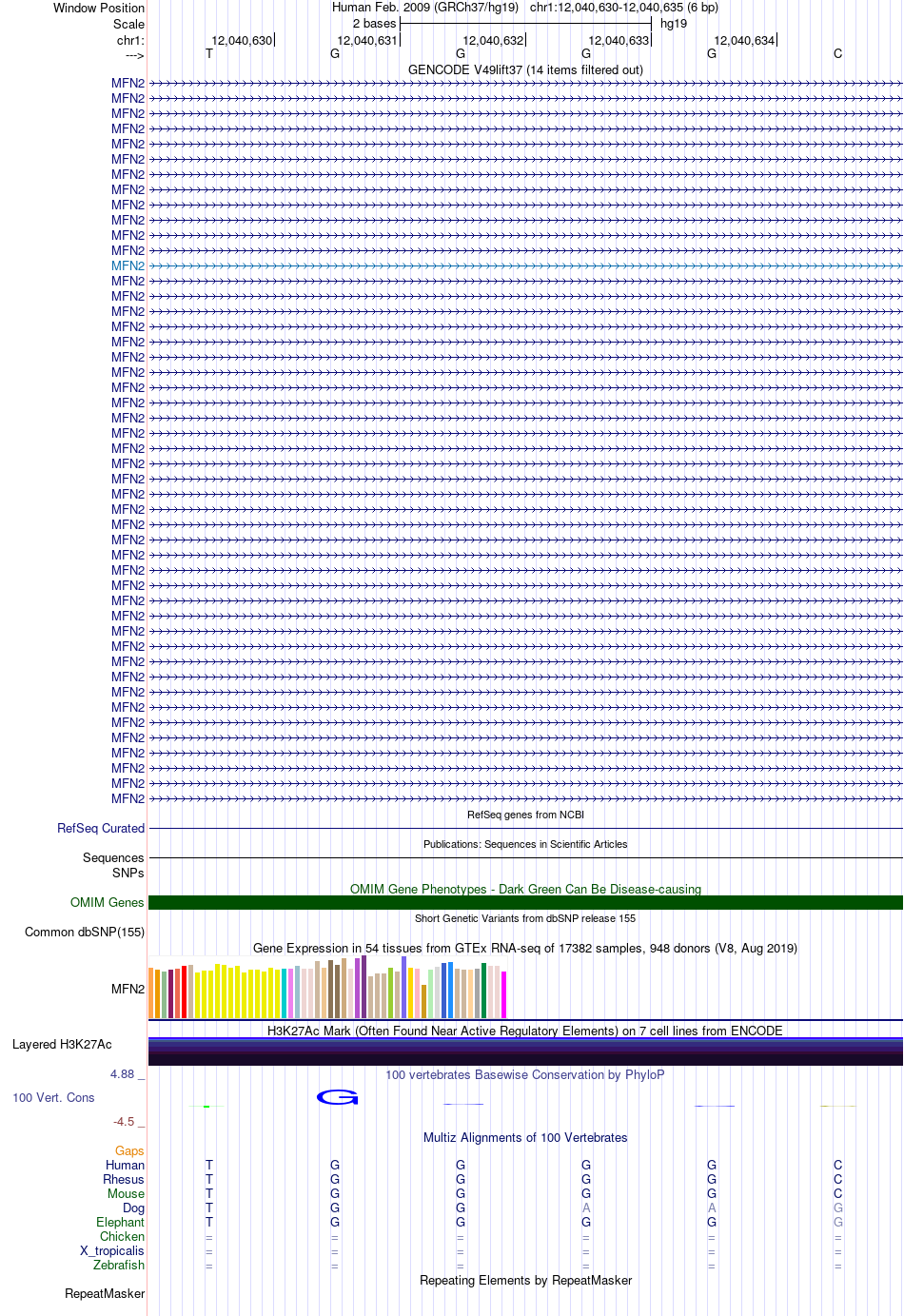
Task: Click the 'RefSeq genes from NCBI' track title
Action: tap(525, 815)
